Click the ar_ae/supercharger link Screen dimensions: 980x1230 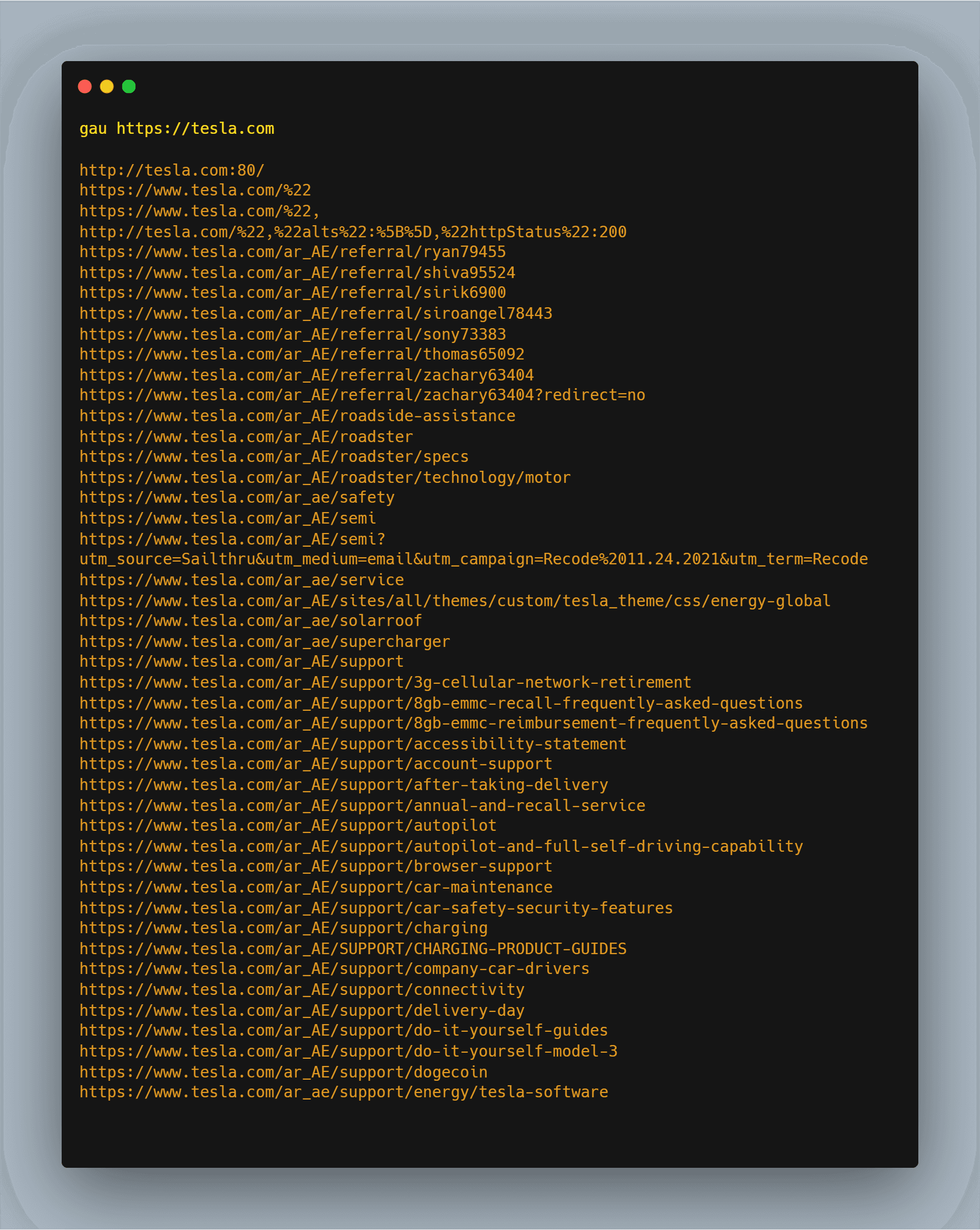click(x=265, y=642)
